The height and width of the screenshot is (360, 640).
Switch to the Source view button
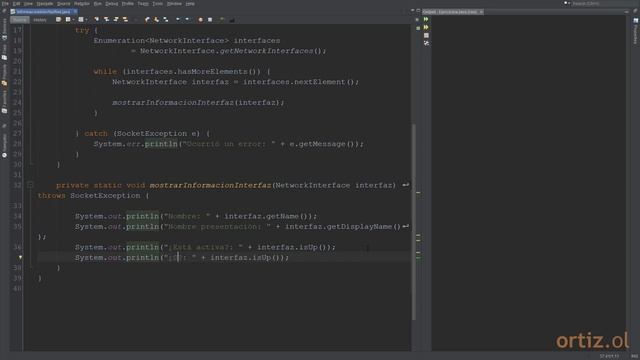pos(20,20)
